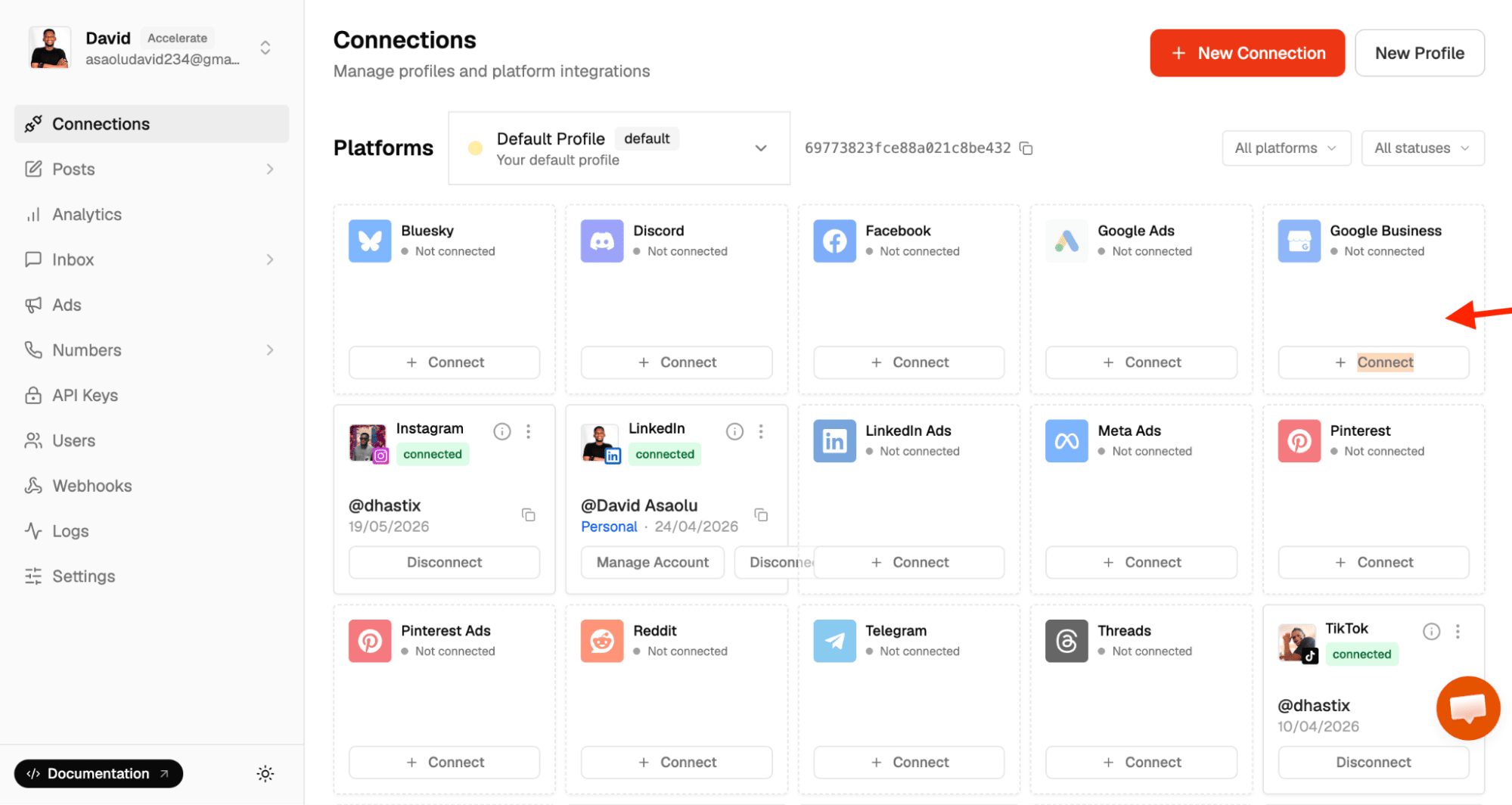Click the Google Ads platform icon
The image size is (1512, 805).
[x=1066, y=241]
